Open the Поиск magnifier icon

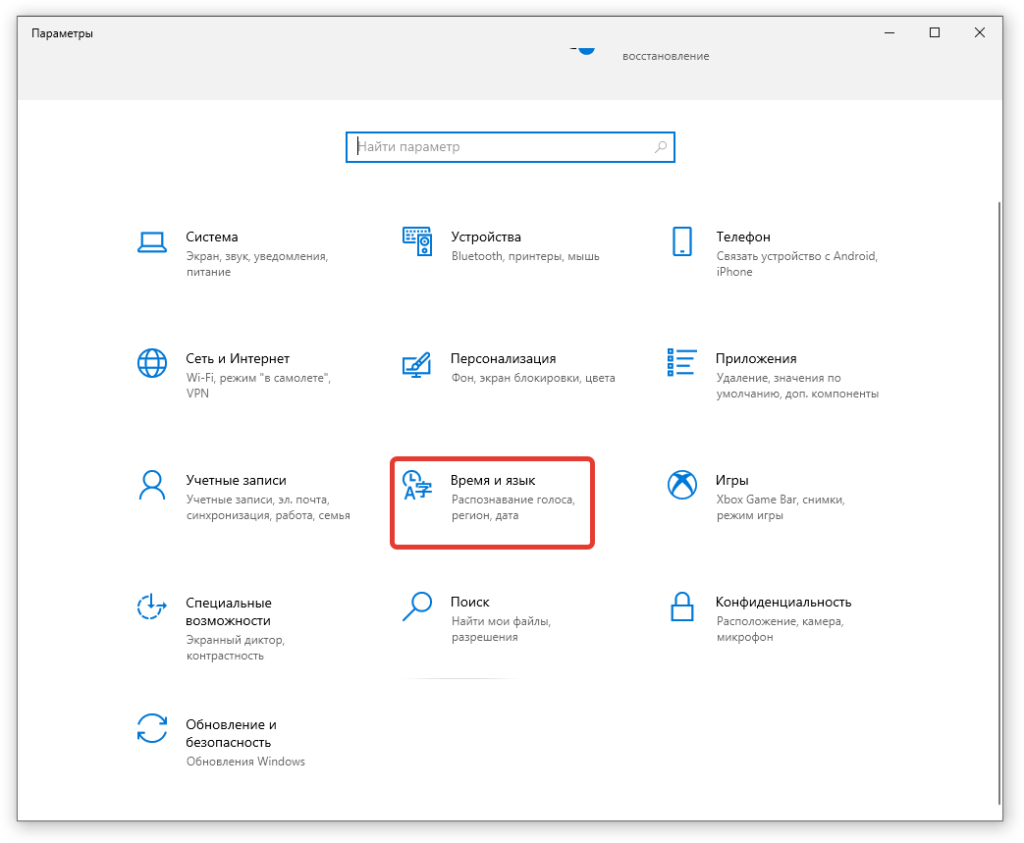click(416, 606)
